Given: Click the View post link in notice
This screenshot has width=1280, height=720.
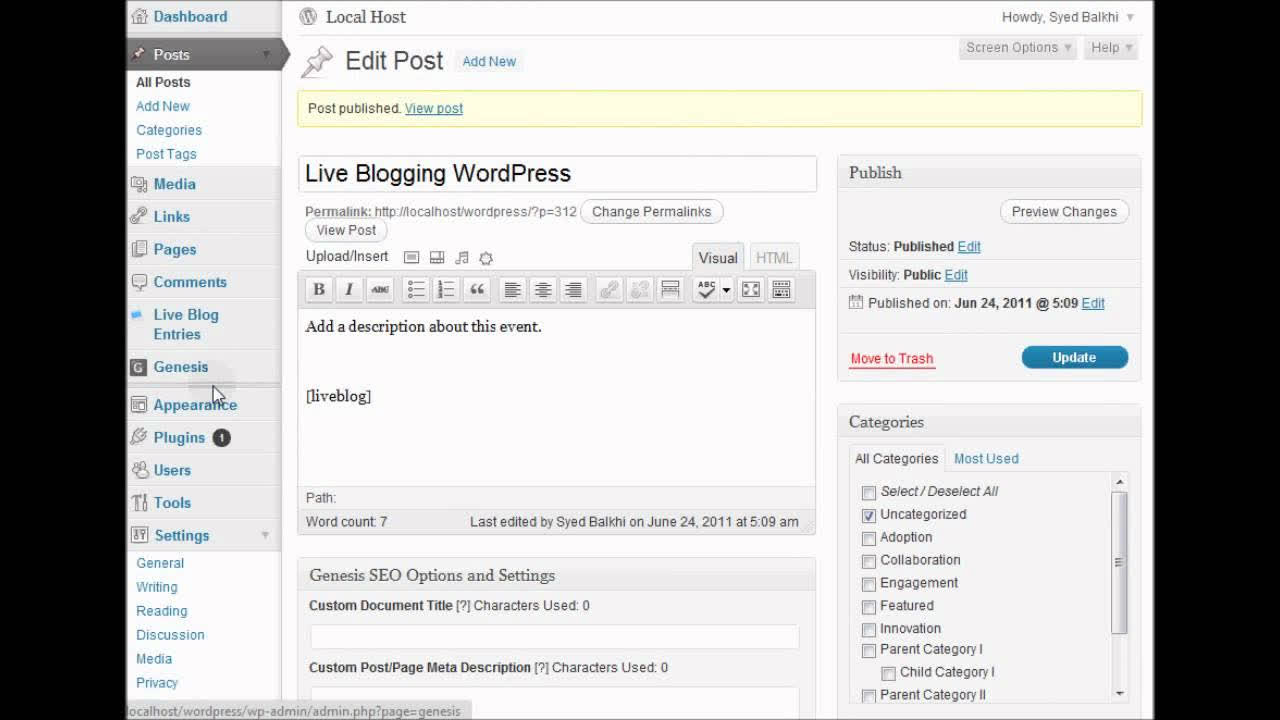Looking at the screenshot, I should coord(434,108).
